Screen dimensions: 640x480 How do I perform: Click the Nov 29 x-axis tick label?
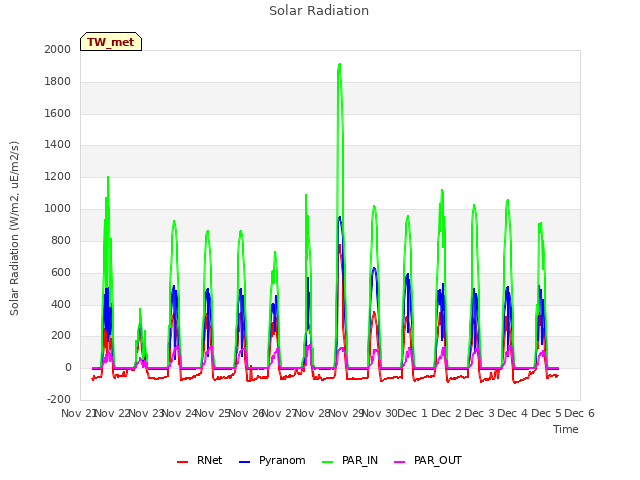(346, 413)
